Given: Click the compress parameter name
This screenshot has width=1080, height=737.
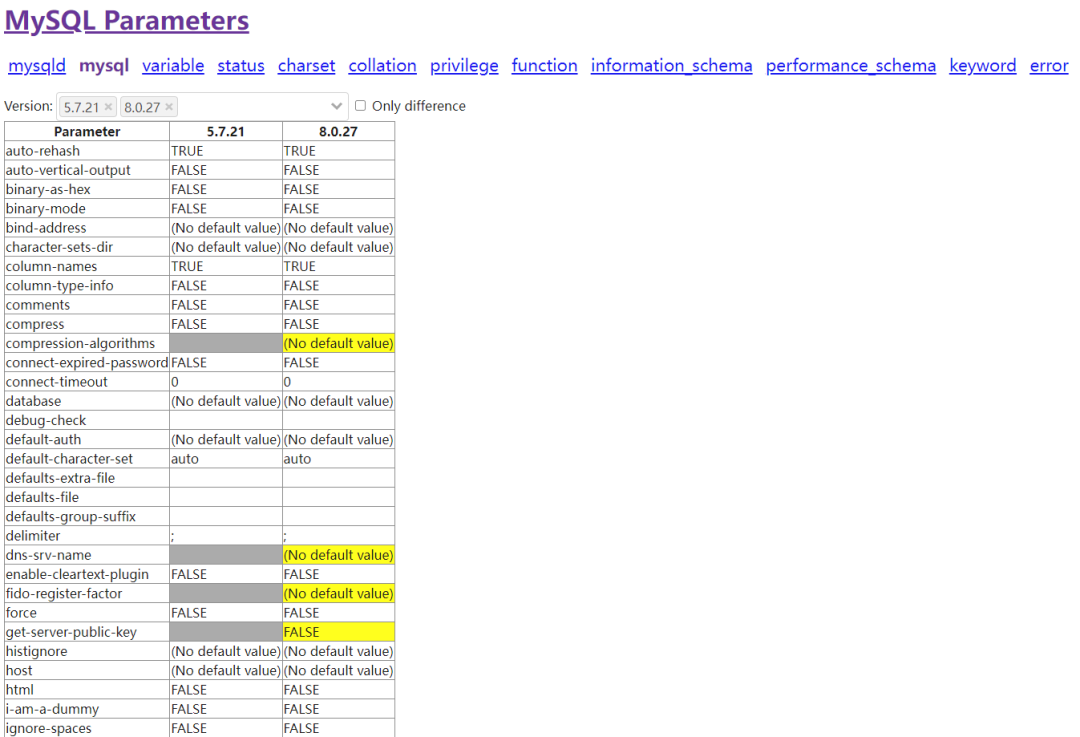Looking at the screenshot, I should (x=35, y=324).
